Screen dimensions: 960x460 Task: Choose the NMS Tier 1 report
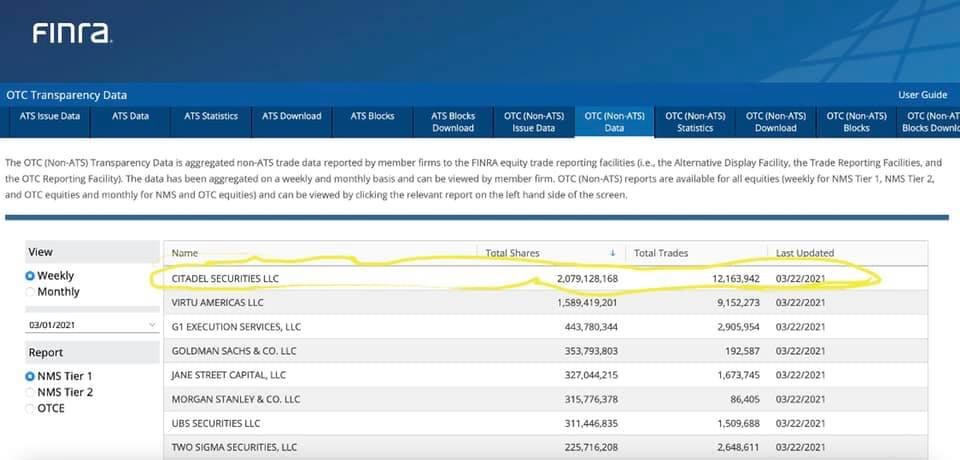point(30,376)
